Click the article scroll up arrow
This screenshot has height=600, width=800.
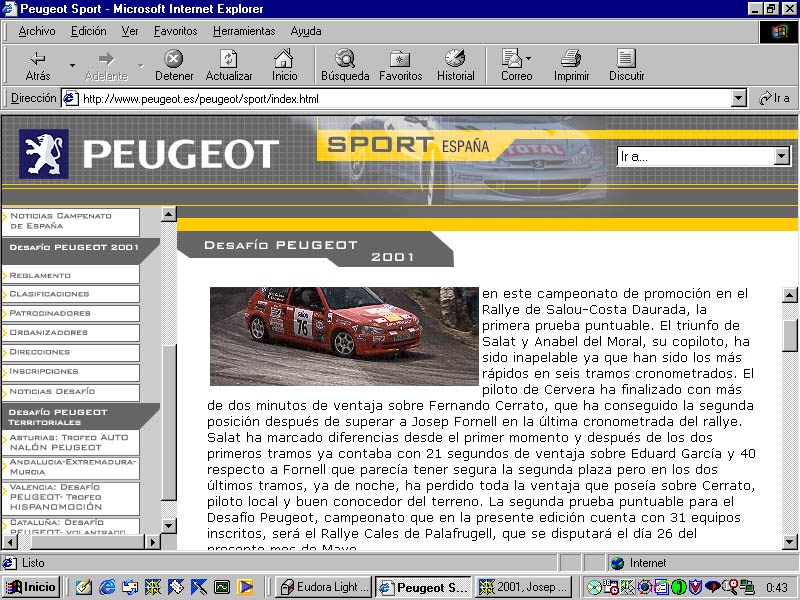click(x=789, y=295)
